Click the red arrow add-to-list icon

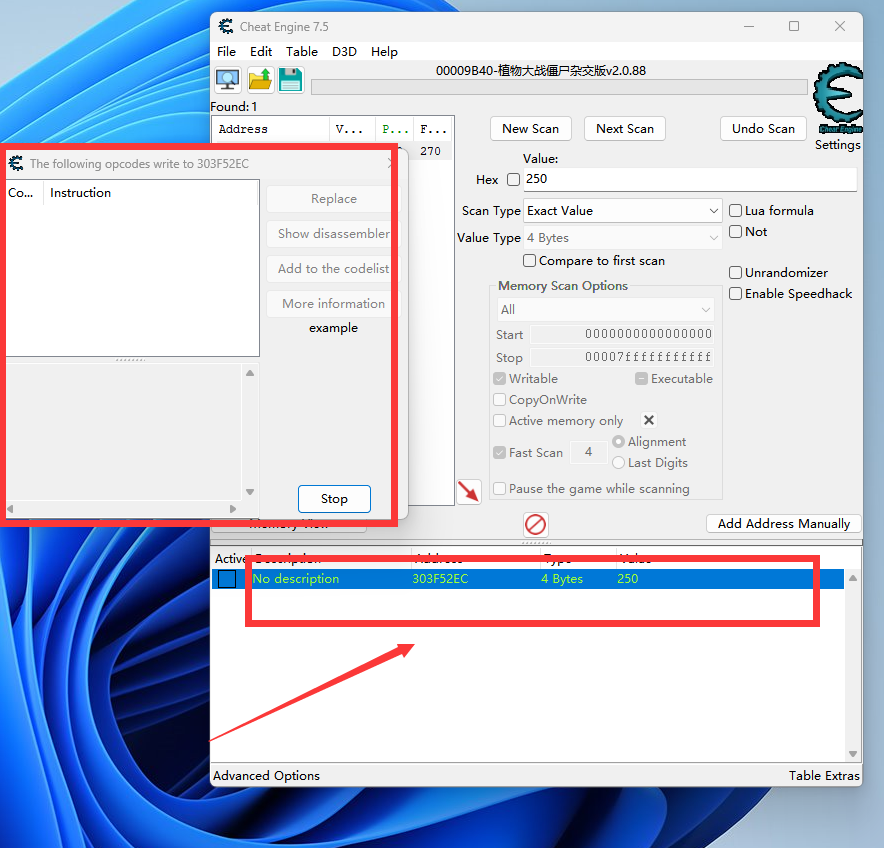468,491
